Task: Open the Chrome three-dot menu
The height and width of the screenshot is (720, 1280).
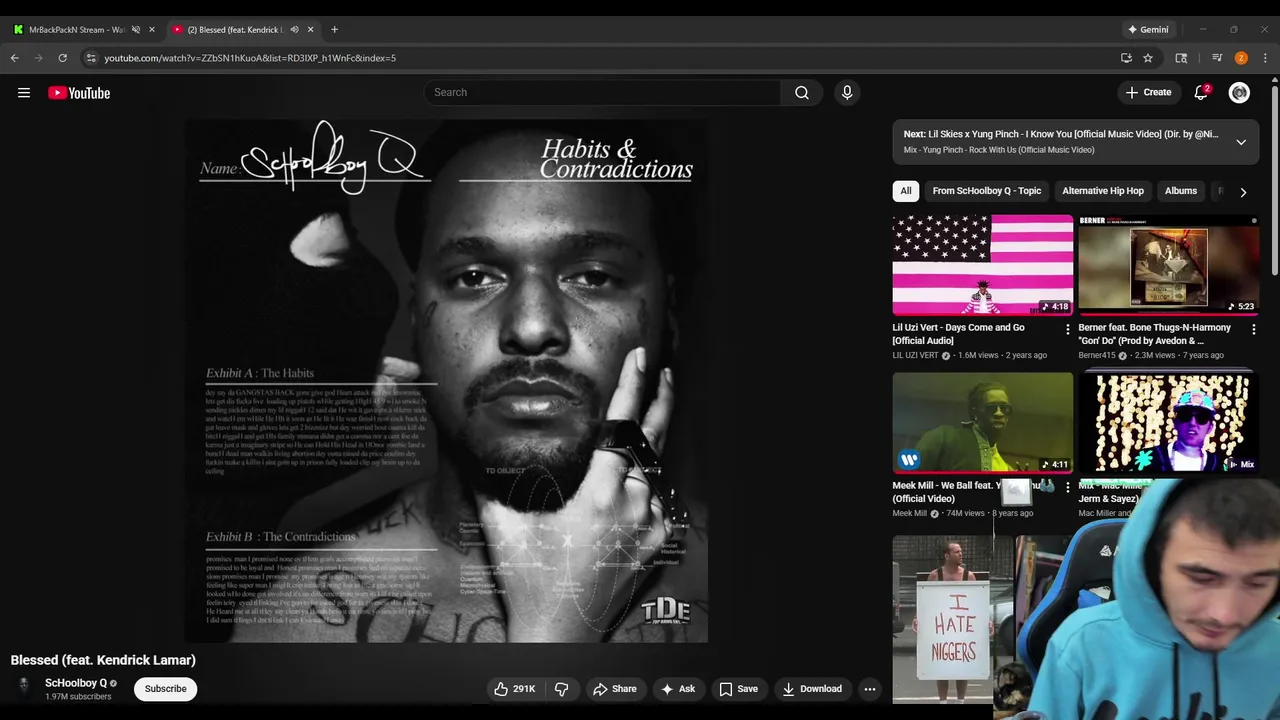Action: pos(1265,58)
